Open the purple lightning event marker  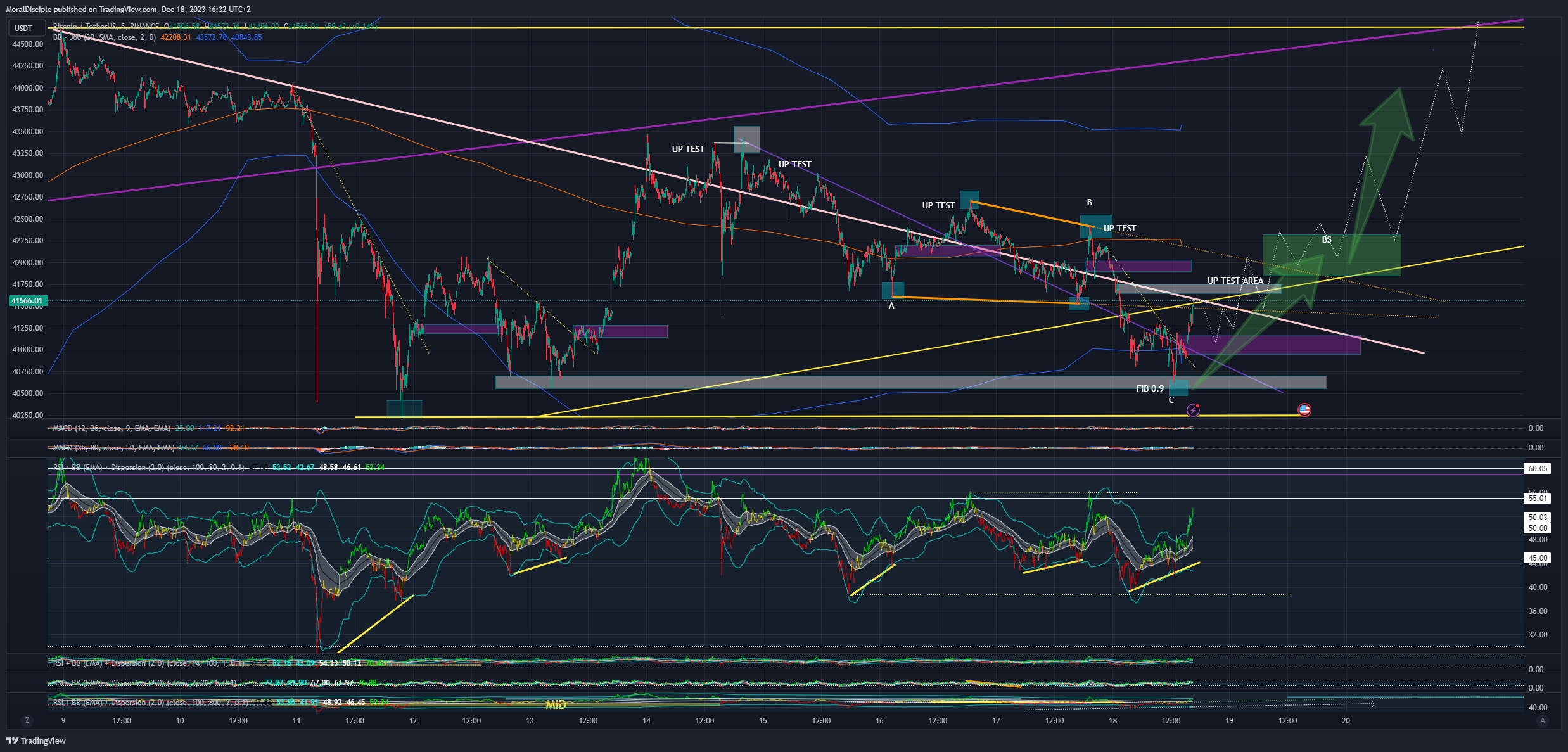(x=1193, y=410)
